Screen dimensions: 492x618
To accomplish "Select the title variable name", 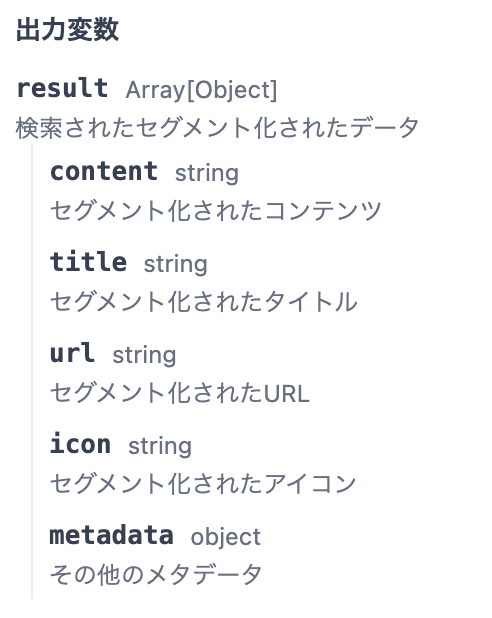I will (x=88, y=262).
